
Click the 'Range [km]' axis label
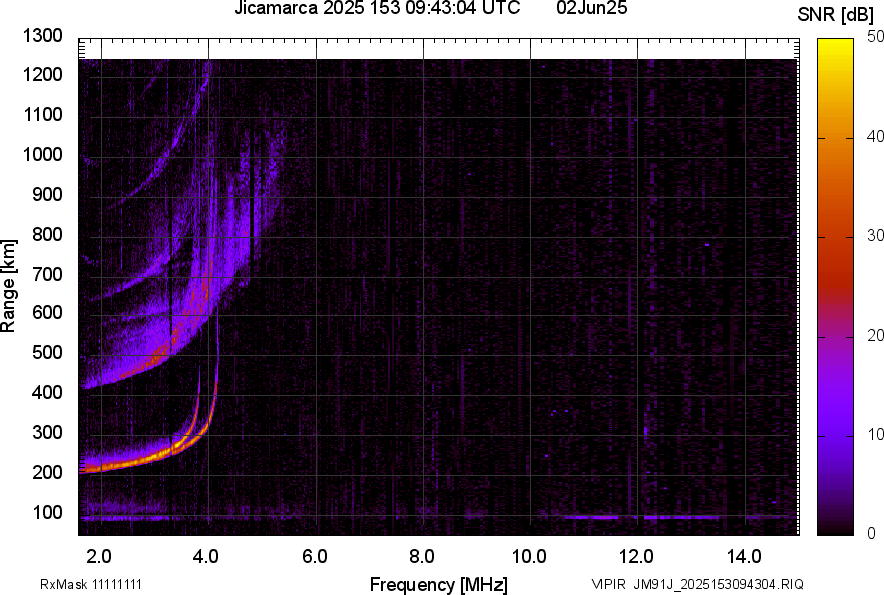[x=8, y=286]
